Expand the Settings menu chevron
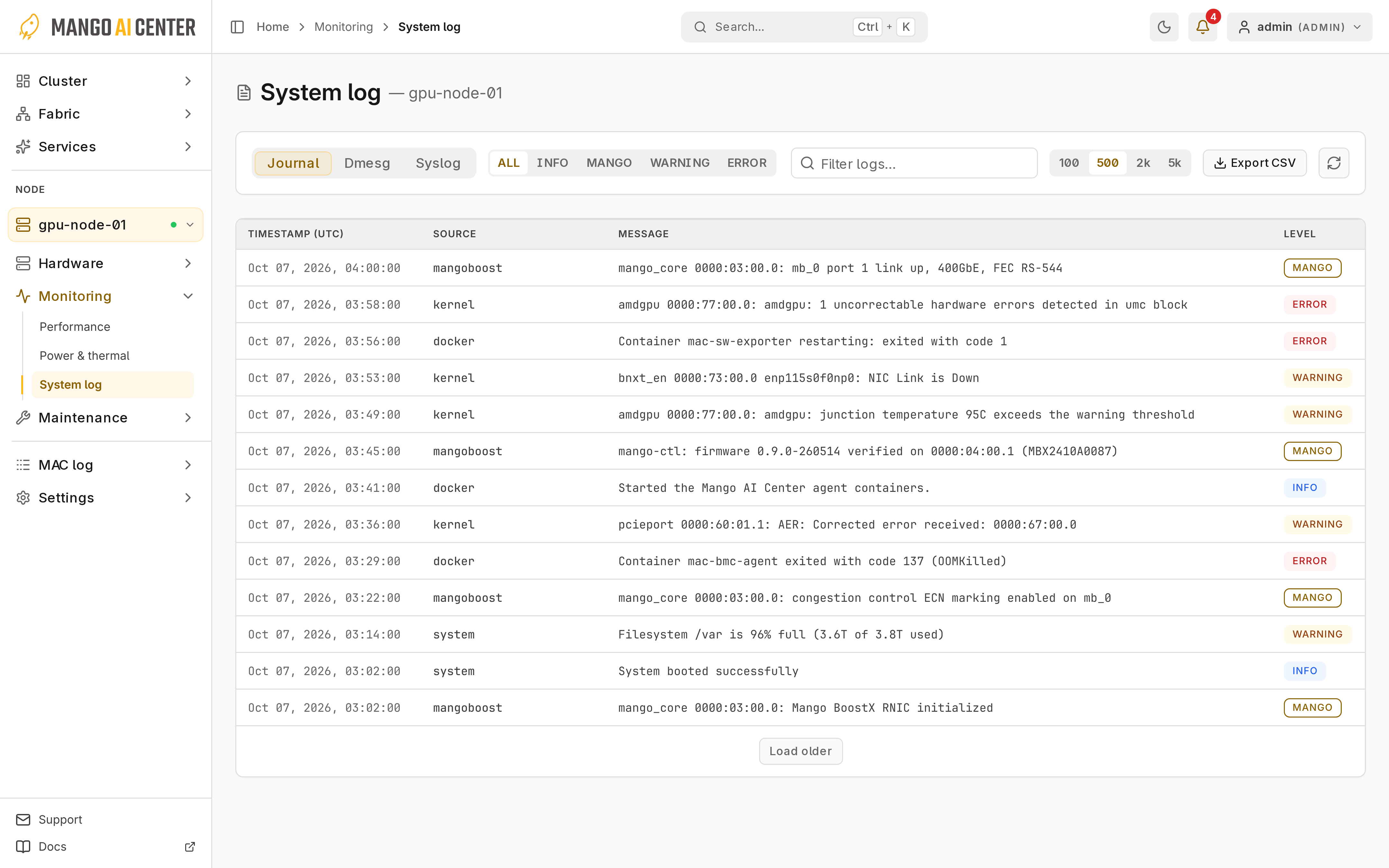This screenshot has height=868, width=1389. [188, 497]
